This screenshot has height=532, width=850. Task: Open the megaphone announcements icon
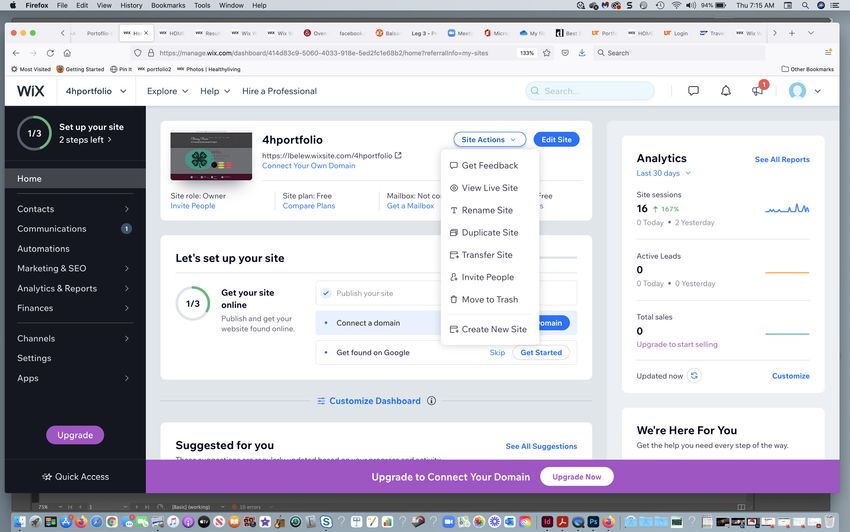click(x=758, y=91)
